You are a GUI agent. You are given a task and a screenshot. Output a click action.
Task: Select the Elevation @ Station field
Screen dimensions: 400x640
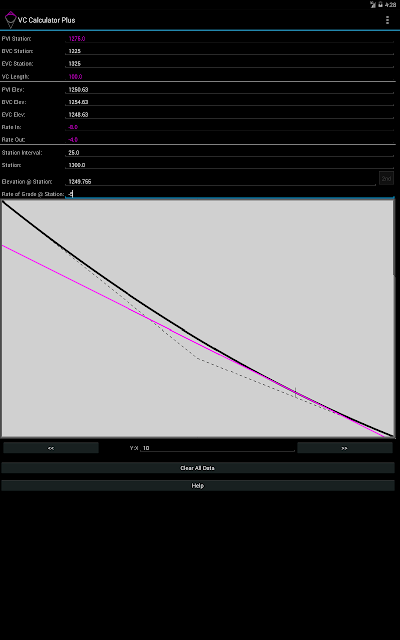point(220,181)
